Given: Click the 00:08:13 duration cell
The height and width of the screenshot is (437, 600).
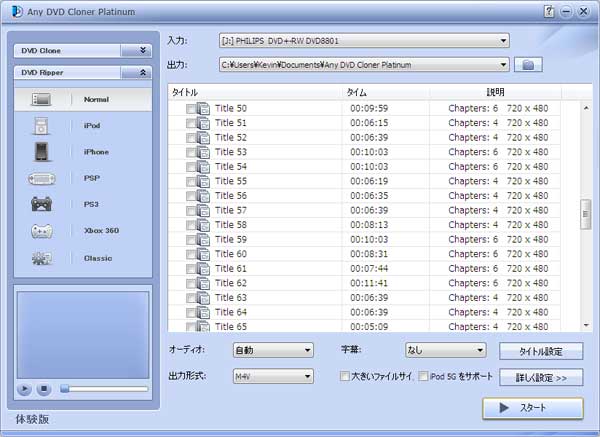Looking at the screenshot, I should click(369, 225).
